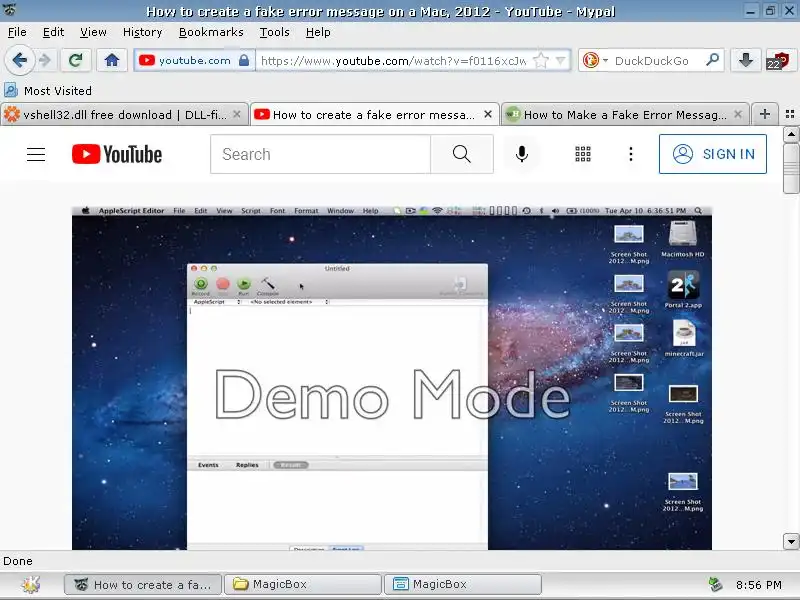Click the Mypal raccoon icon in title bar
Image resolution: width=800 pixels, height=600 pixels.
click(10, 9)
